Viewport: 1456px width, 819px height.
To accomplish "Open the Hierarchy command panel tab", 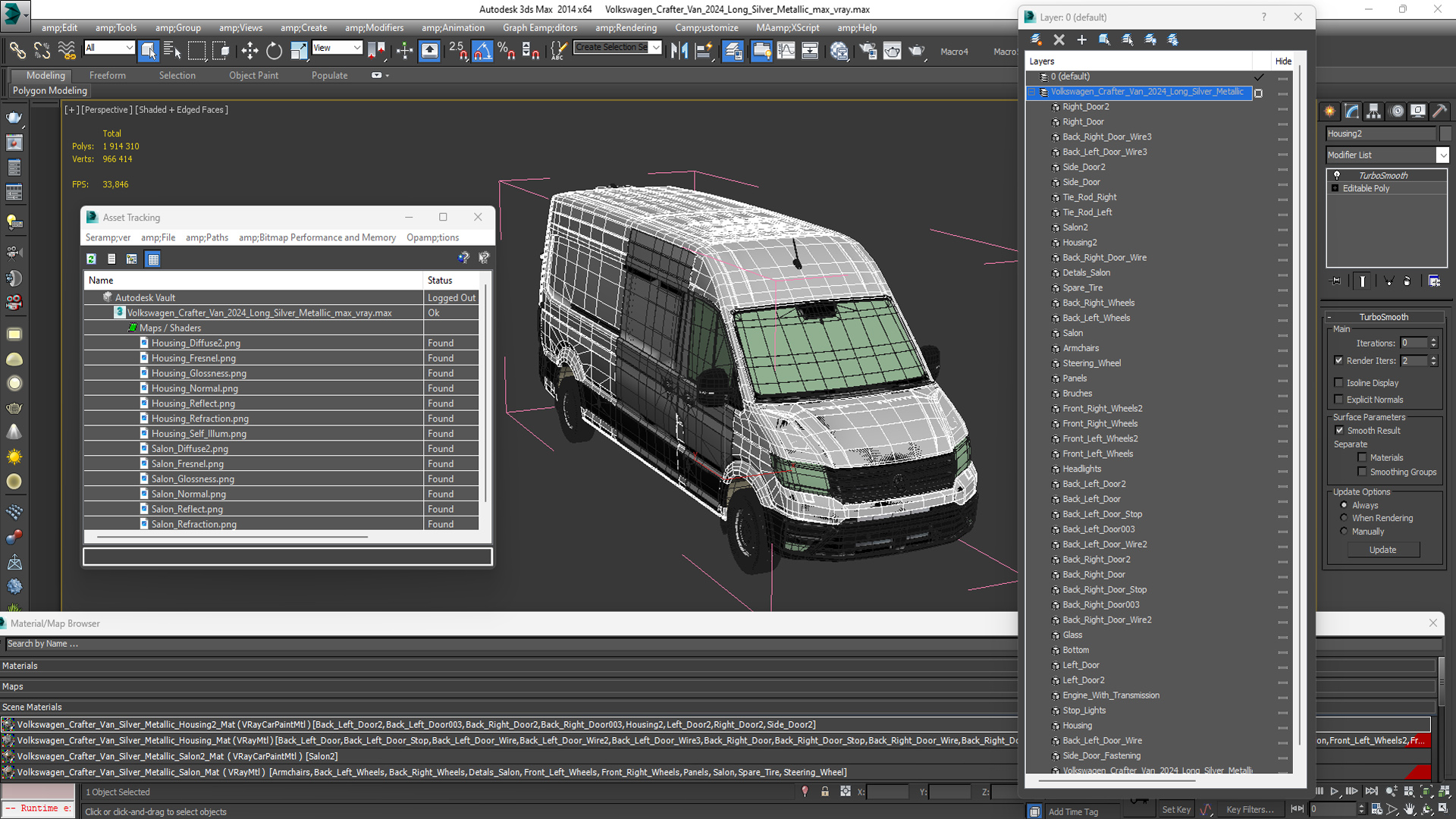I will pyautogui.click(x=1373, y=111).
